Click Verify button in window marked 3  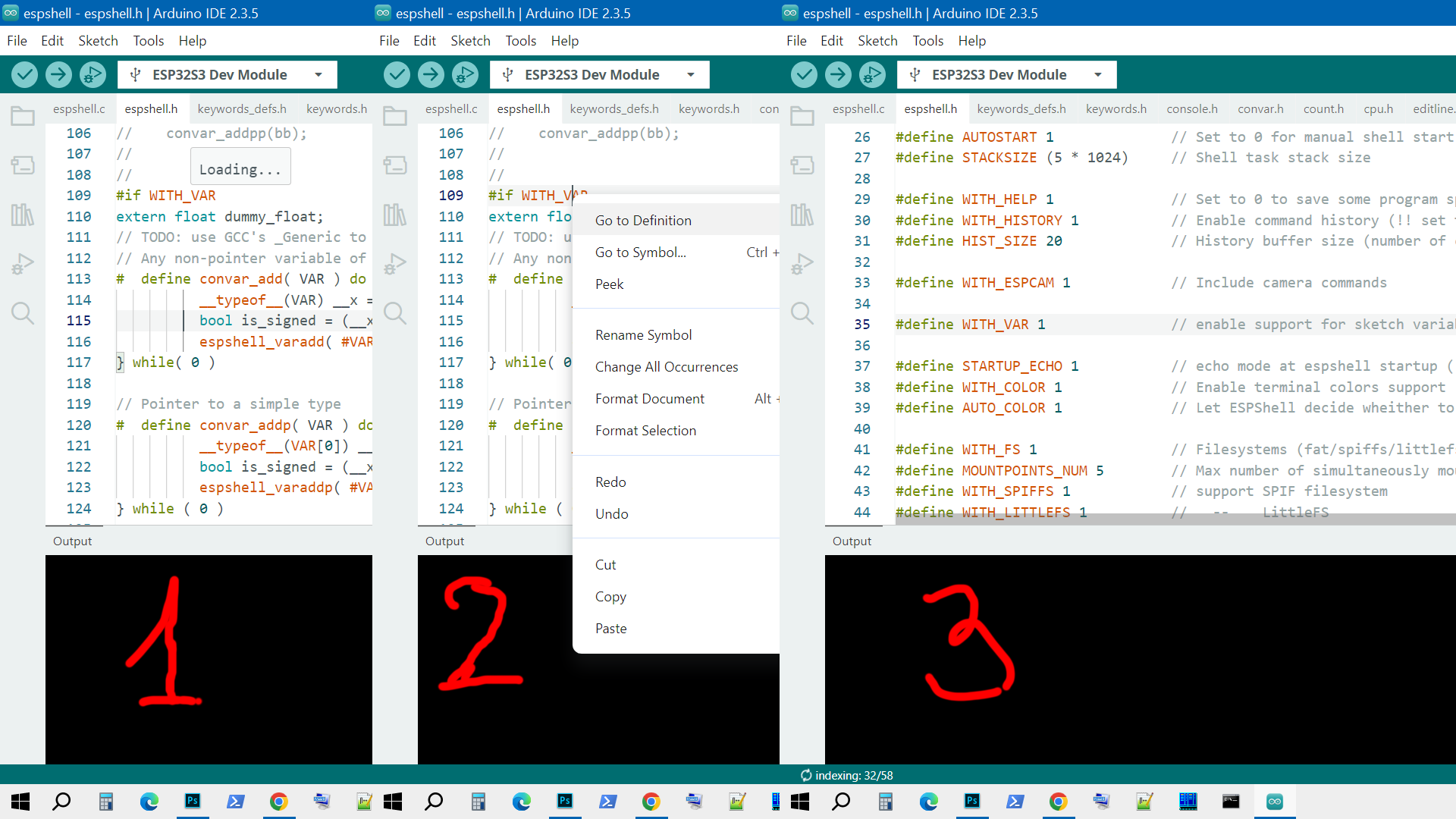click(x=804, y=74)
